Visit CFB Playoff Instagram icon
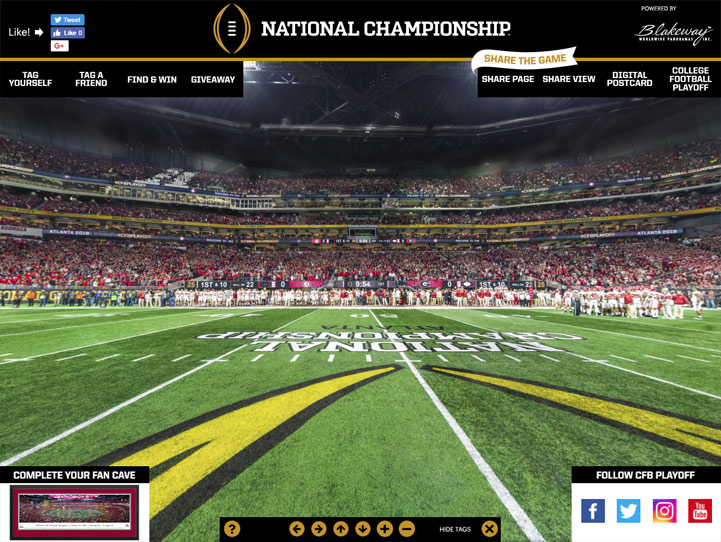721x542 pixels. coord(664,511)
